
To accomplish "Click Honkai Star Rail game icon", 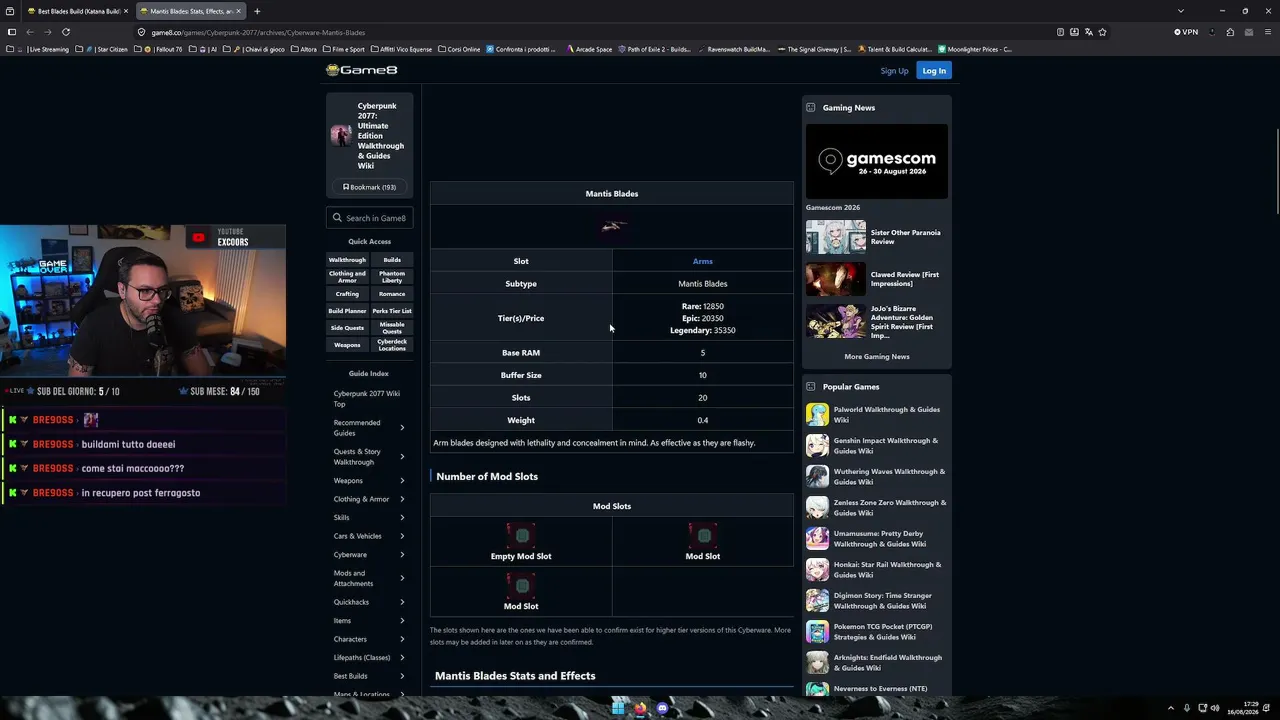I will click(817, 569).
